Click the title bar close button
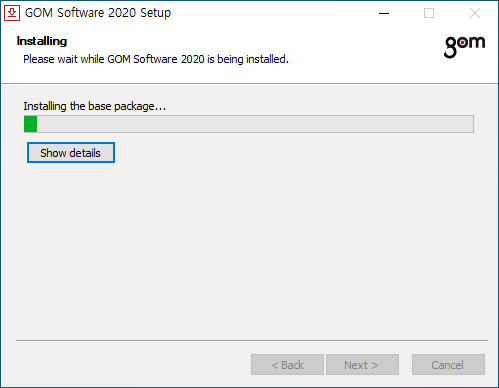The width and height of the screenshot is (499, 388). tap(475, 13)
